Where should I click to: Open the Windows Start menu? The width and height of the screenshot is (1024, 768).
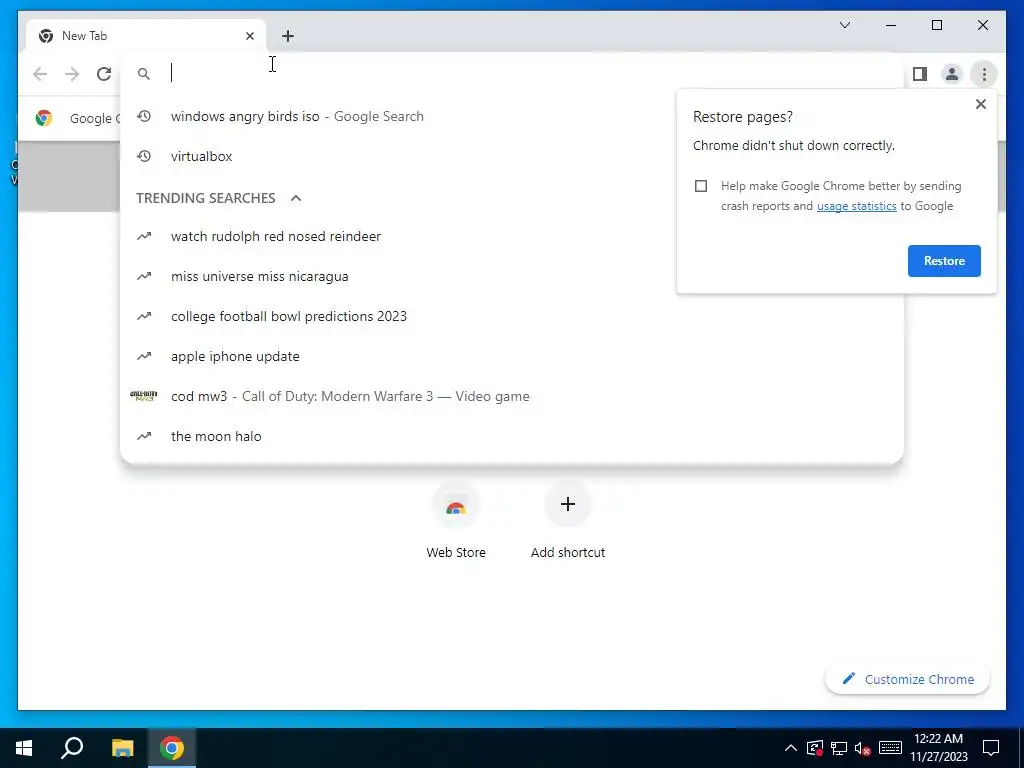[x=24, y=748]
